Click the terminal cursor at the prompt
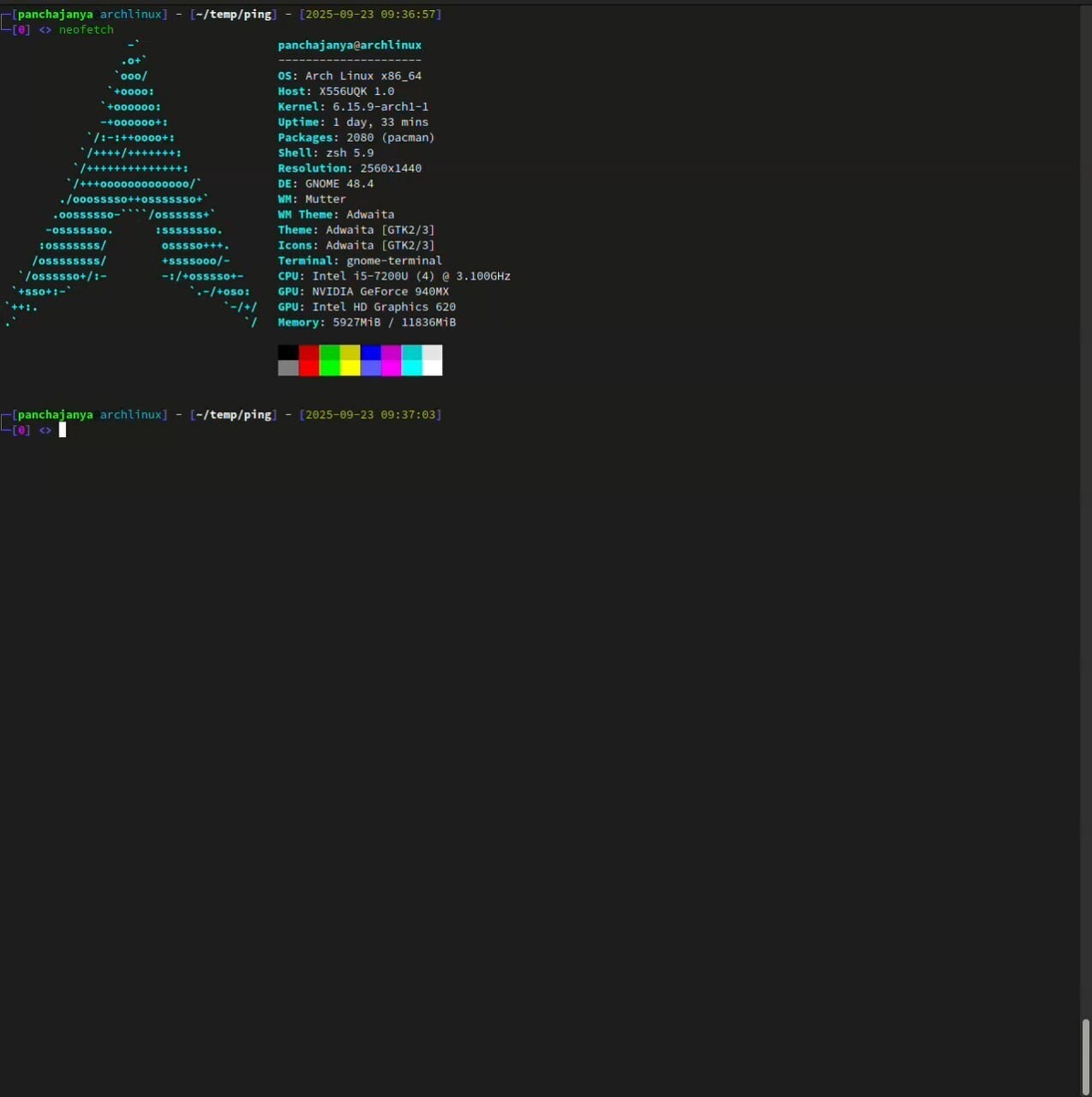 click(63, 430)
